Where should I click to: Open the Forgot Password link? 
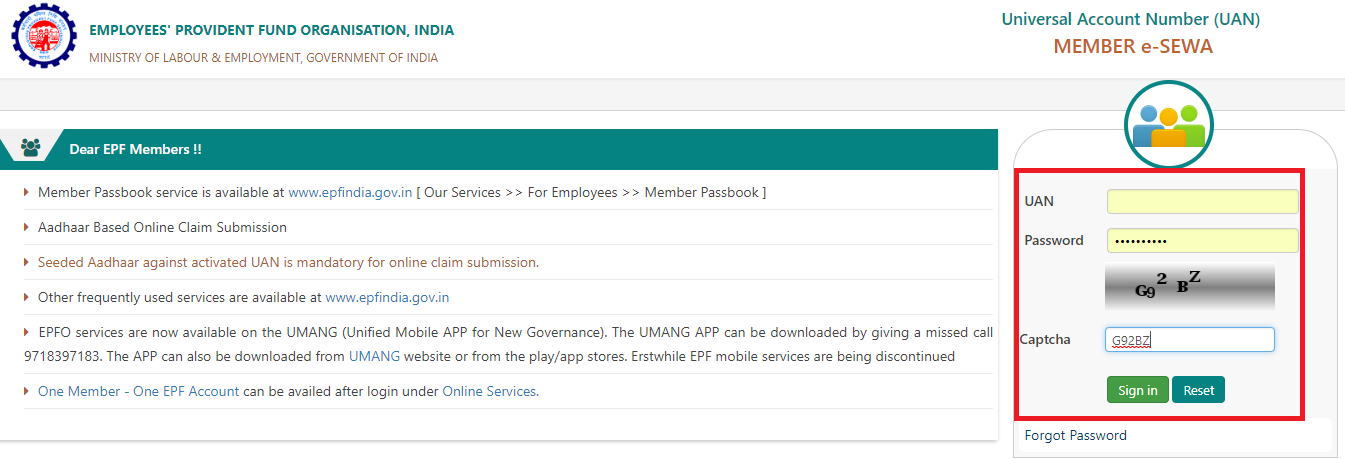coord(1075,435)
